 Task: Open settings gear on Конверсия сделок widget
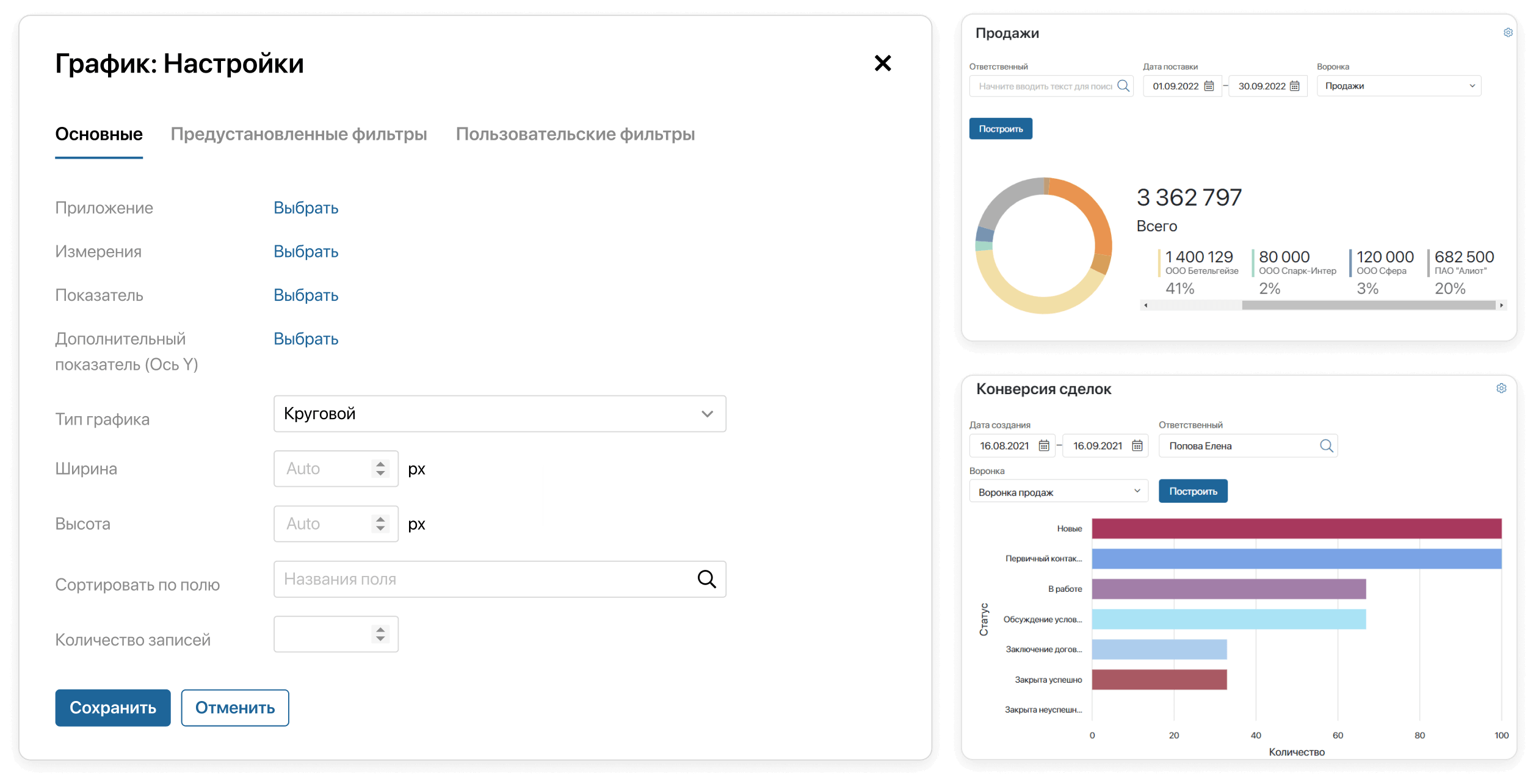[1502, 388]
